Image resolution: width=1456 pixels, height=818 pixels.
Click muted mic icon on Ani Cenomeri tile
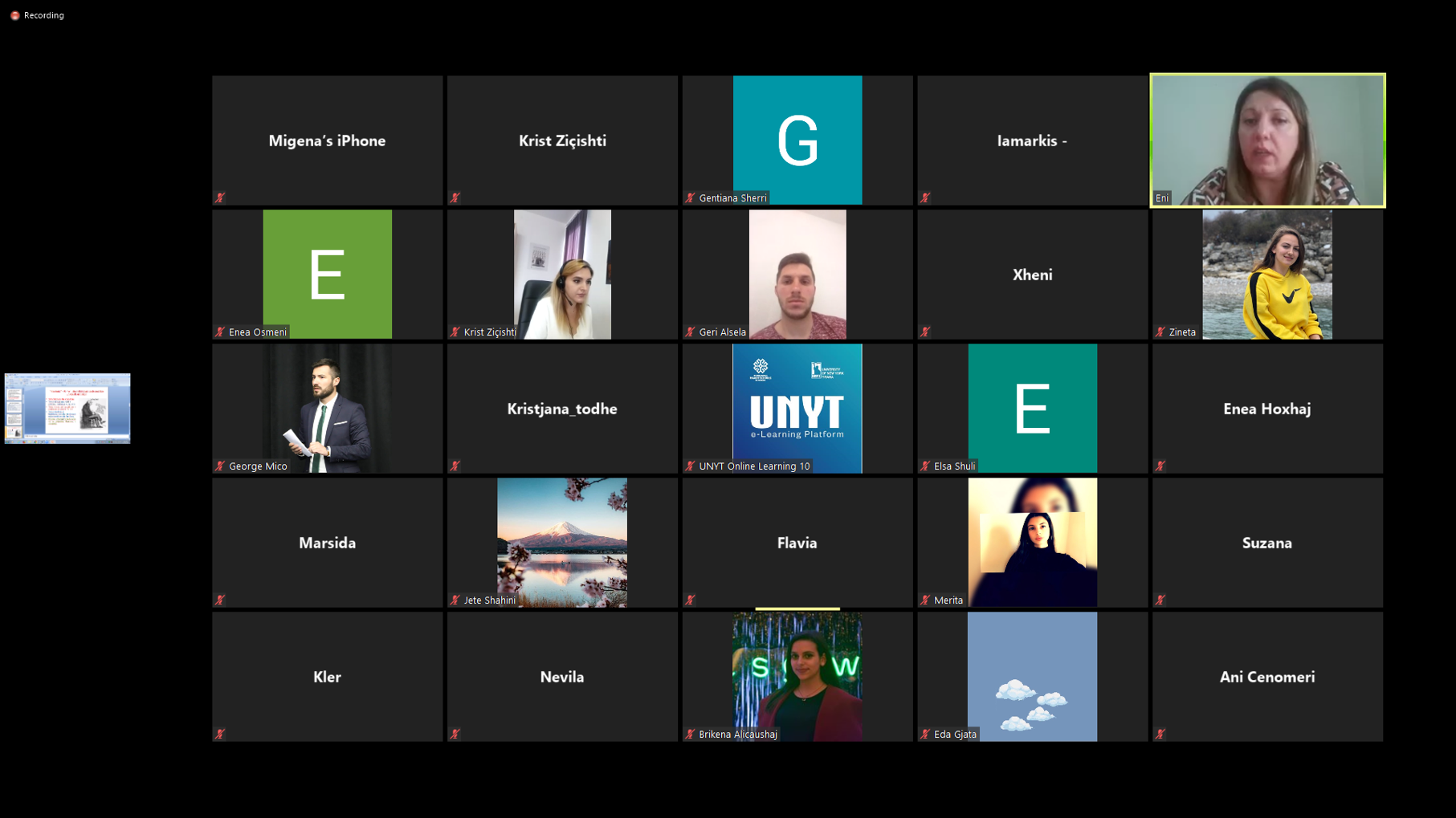click(x=1160, y=734)
